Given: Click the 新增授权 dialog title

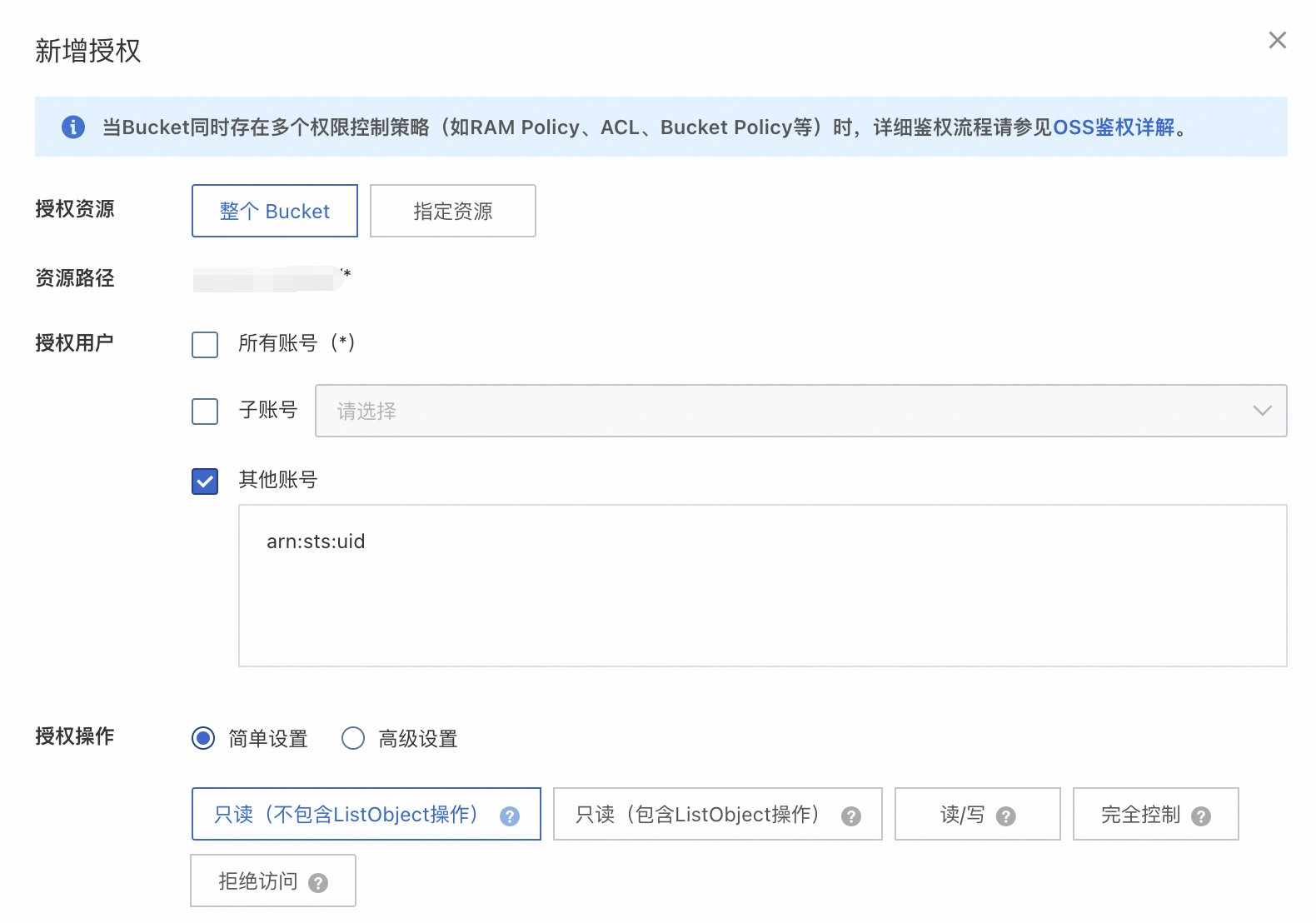Looking at the screenshot, I should 88,51.
